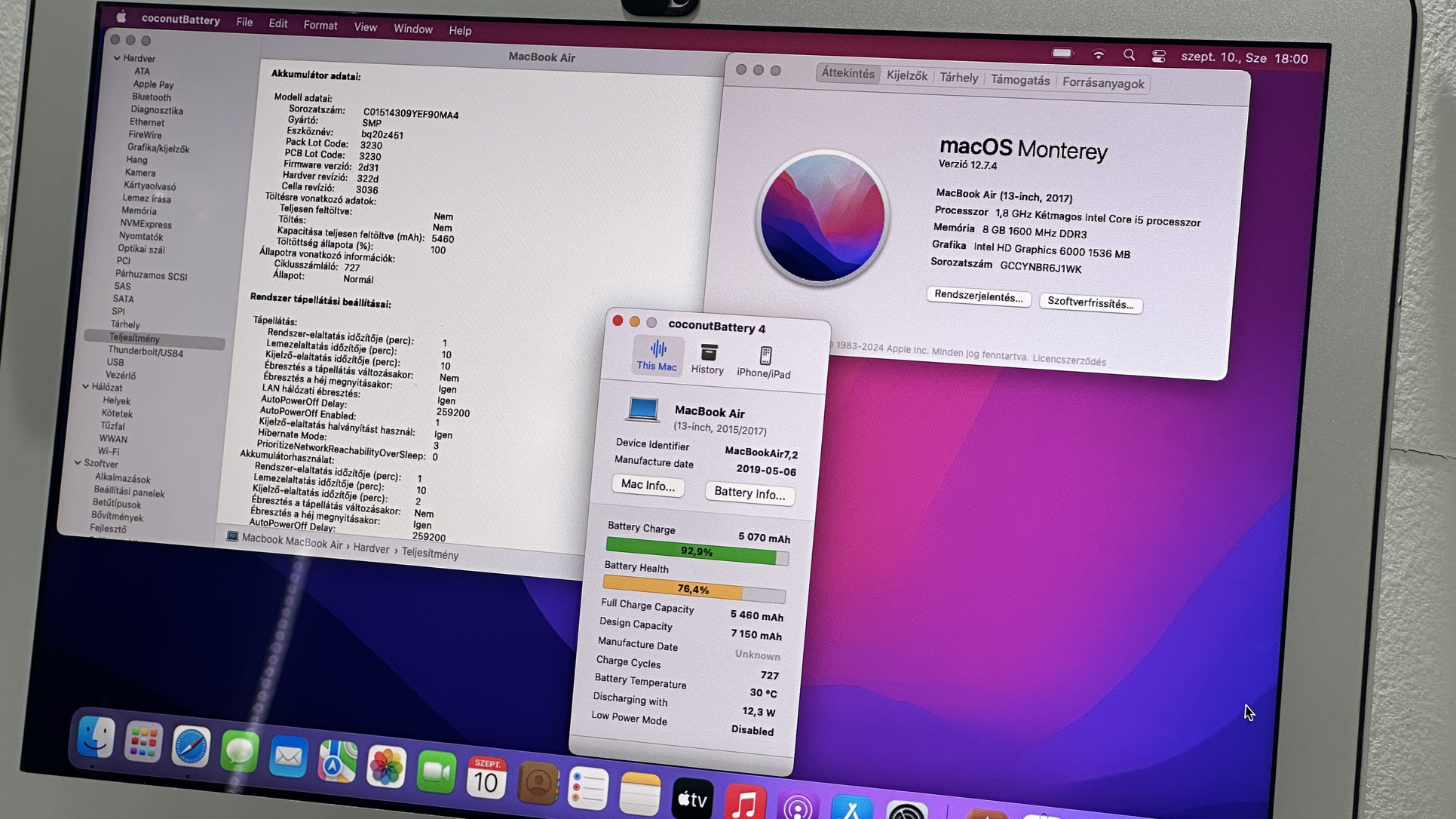Viewport: 1456px width, 819px height.
Task: Select the iPhone/iPad icon in coconutBattery
Action: tap(765, 355)
